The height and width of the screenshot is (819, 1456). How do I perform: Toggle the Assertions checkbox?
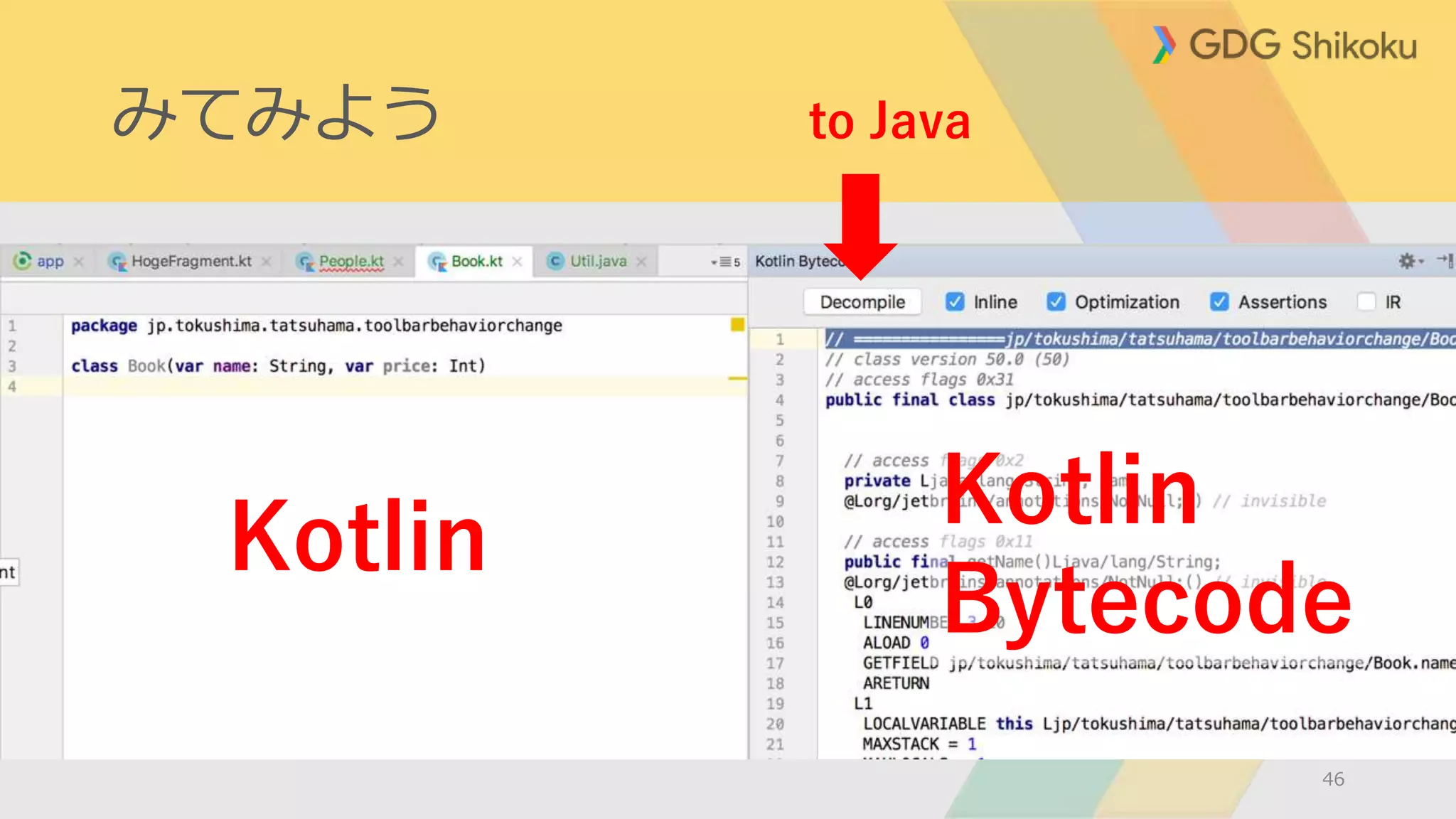pos(1219,302)
